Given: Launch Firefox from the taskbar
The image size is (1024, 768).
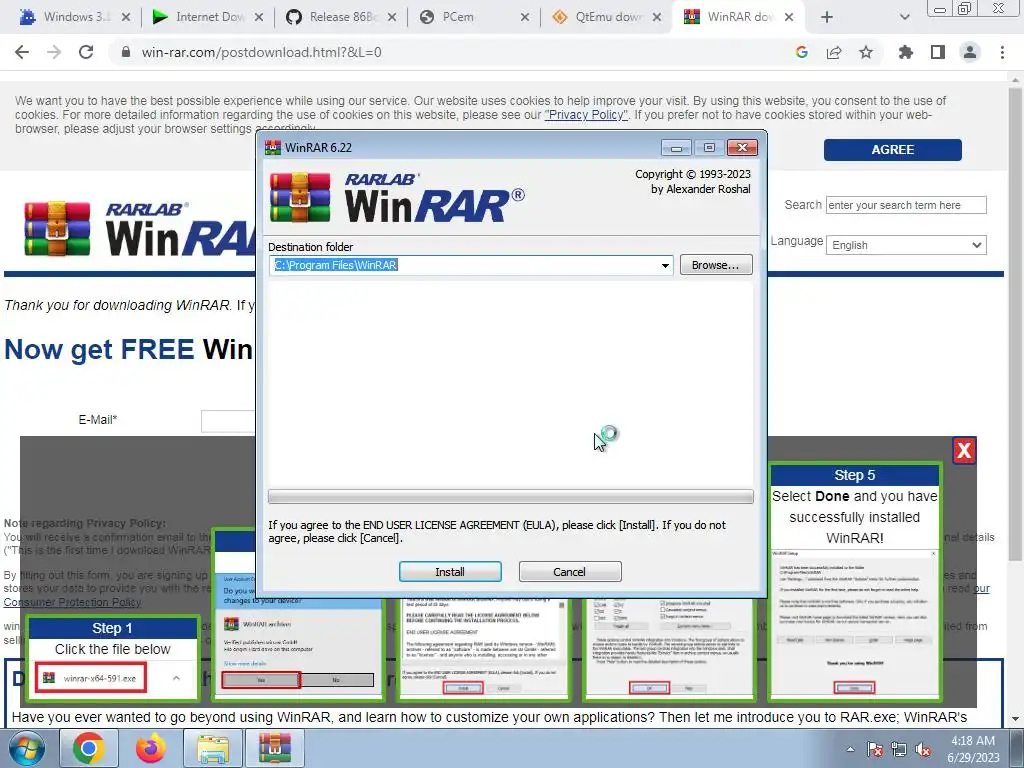Looking at the screenshot, I should 151,748.
